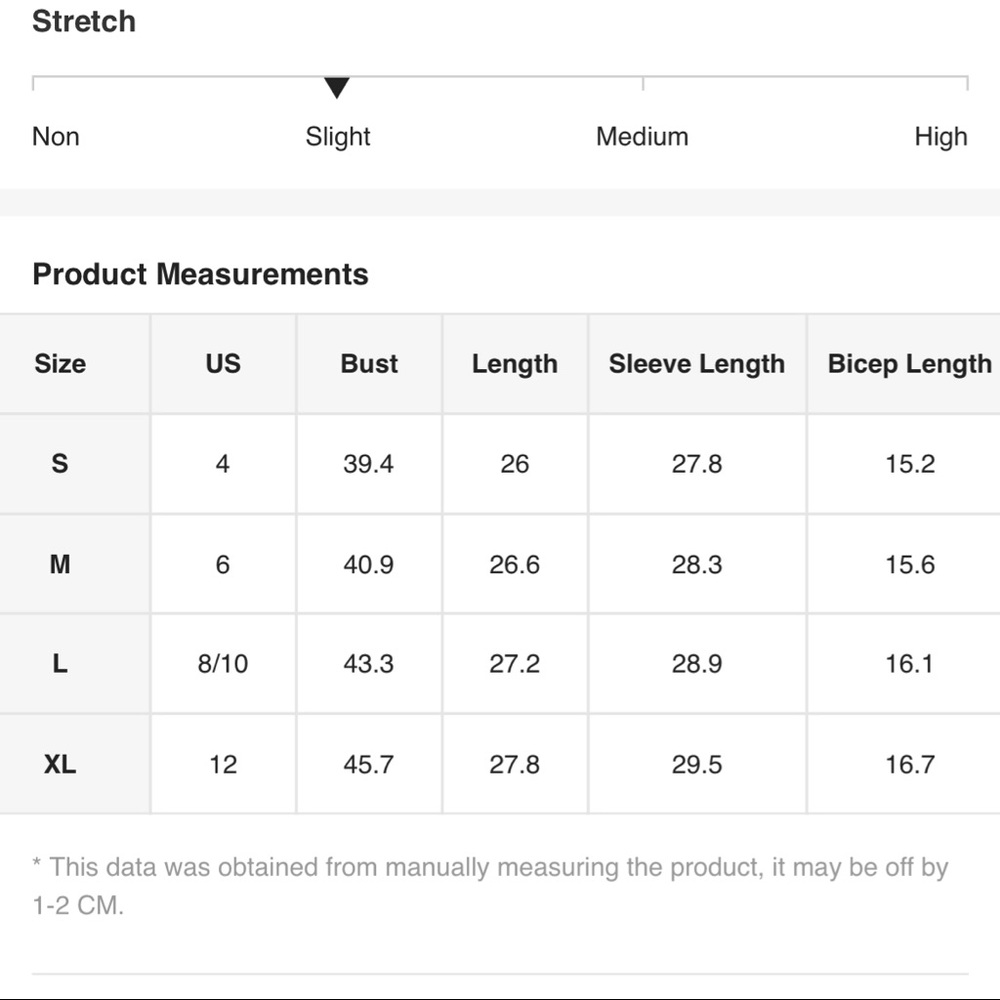Click the black Stretch indicator triangle
Screen dimensions: 1000x1000
click(x=337, y=87)
